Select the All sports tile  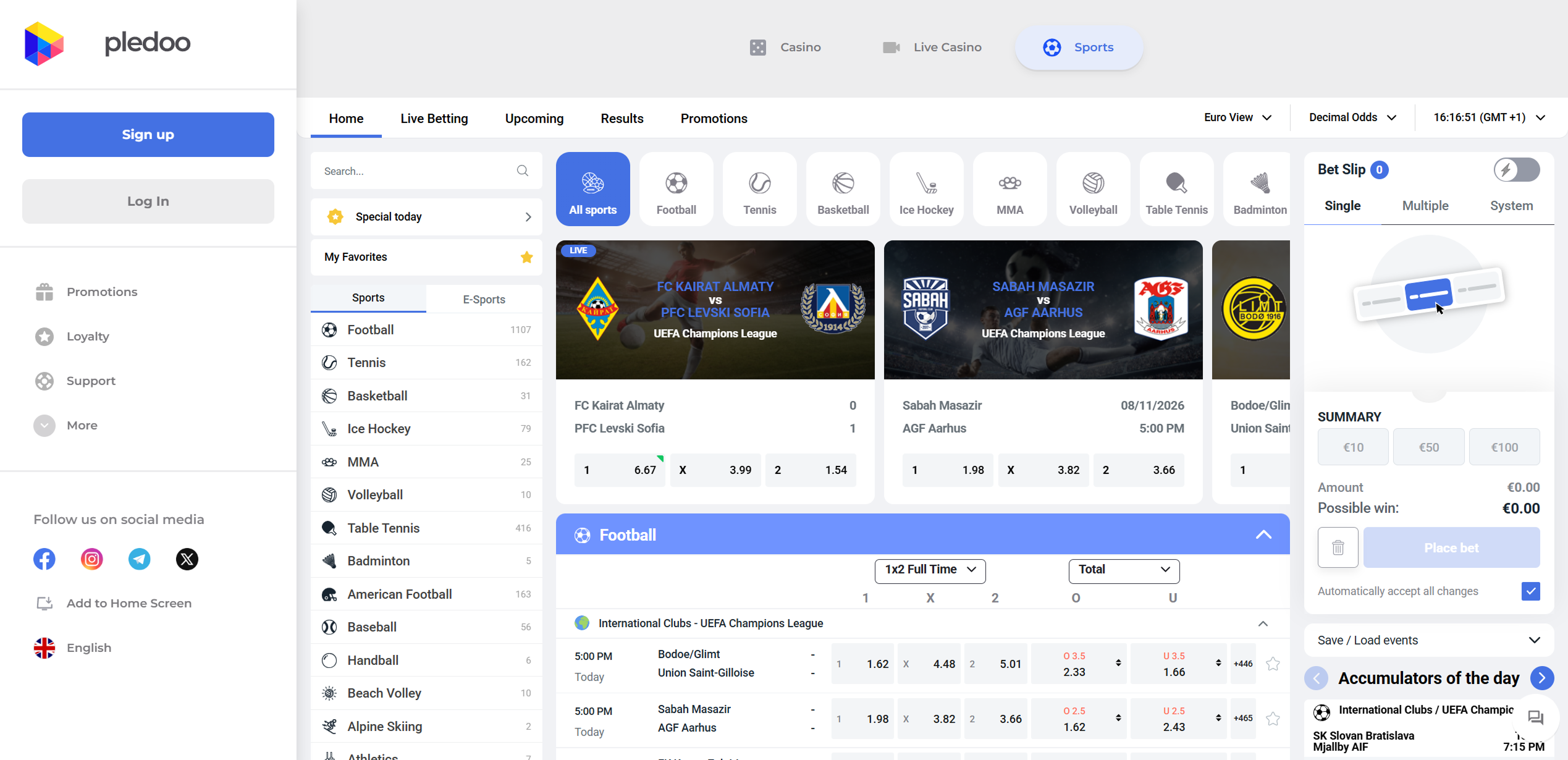[593, 189]
